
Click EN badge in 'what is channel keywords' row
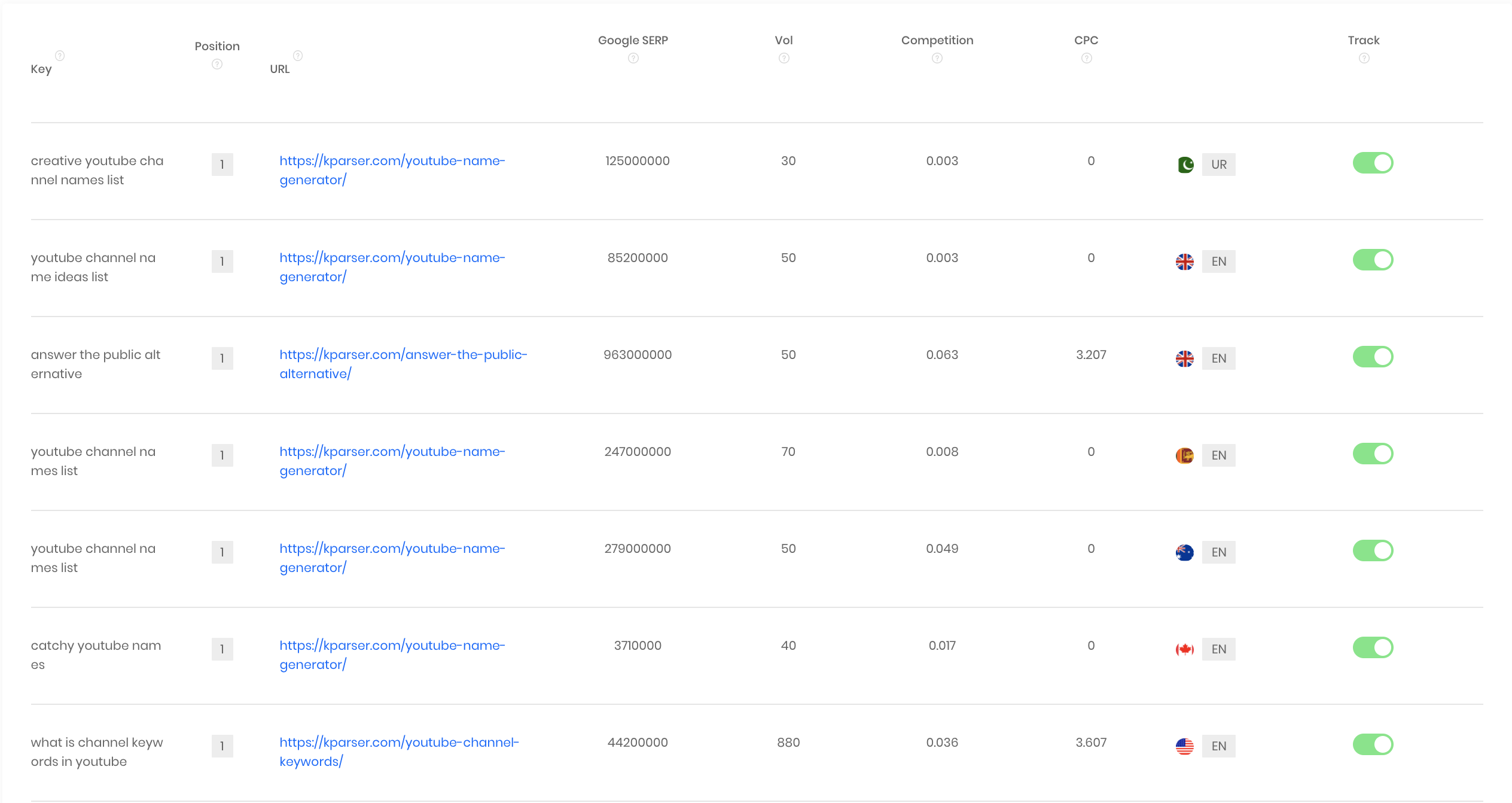click(1219, 746)
